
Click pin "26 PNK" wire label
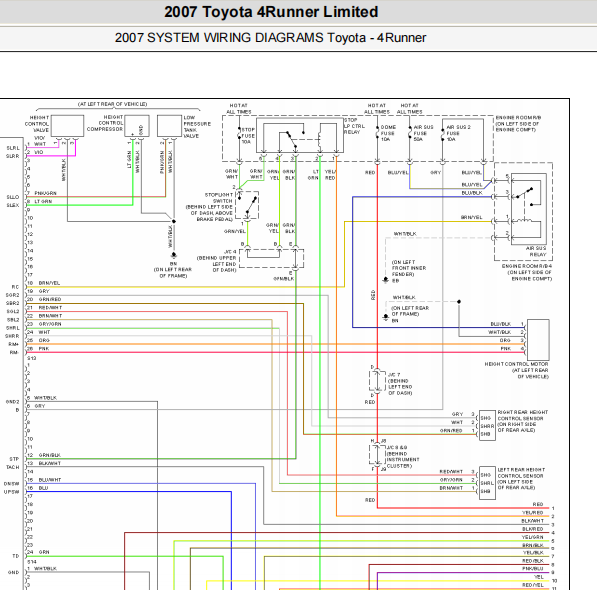[38, 349]
